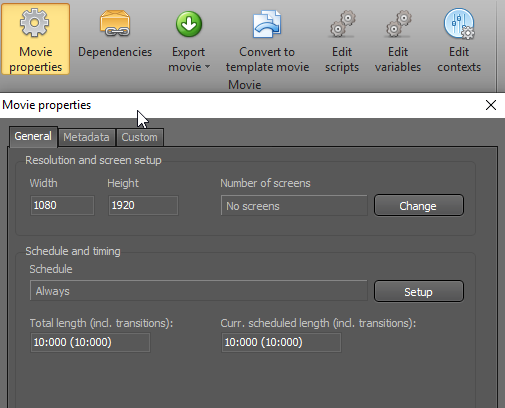Expand the Export movie dropdown arrow
The height and width of the screenshot is (408, 505).
click(x=207, y=67)
